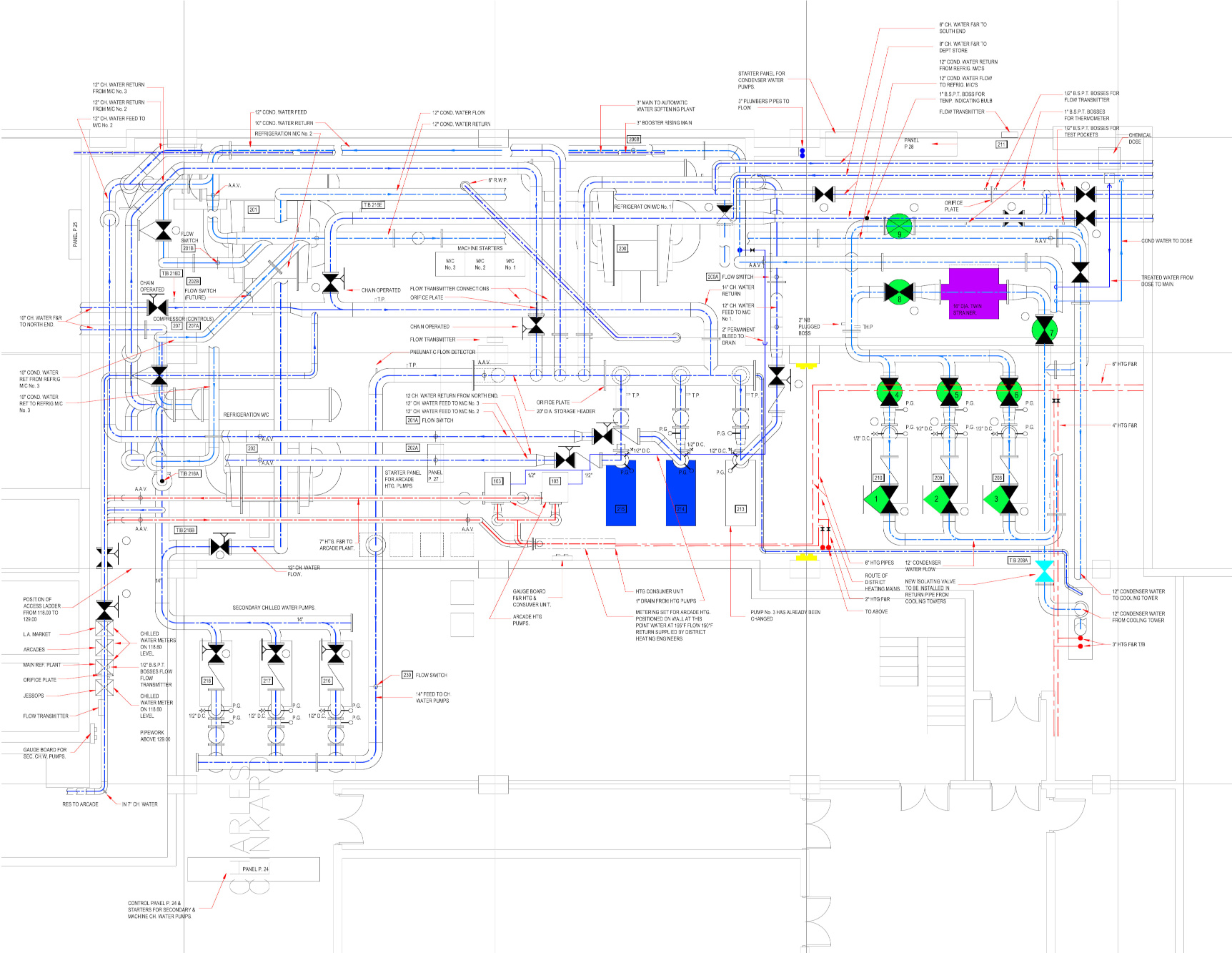This screenshot has width=1232, height=953.
Task: Select the T/B 208A tag label
Action: [1018, 561]
